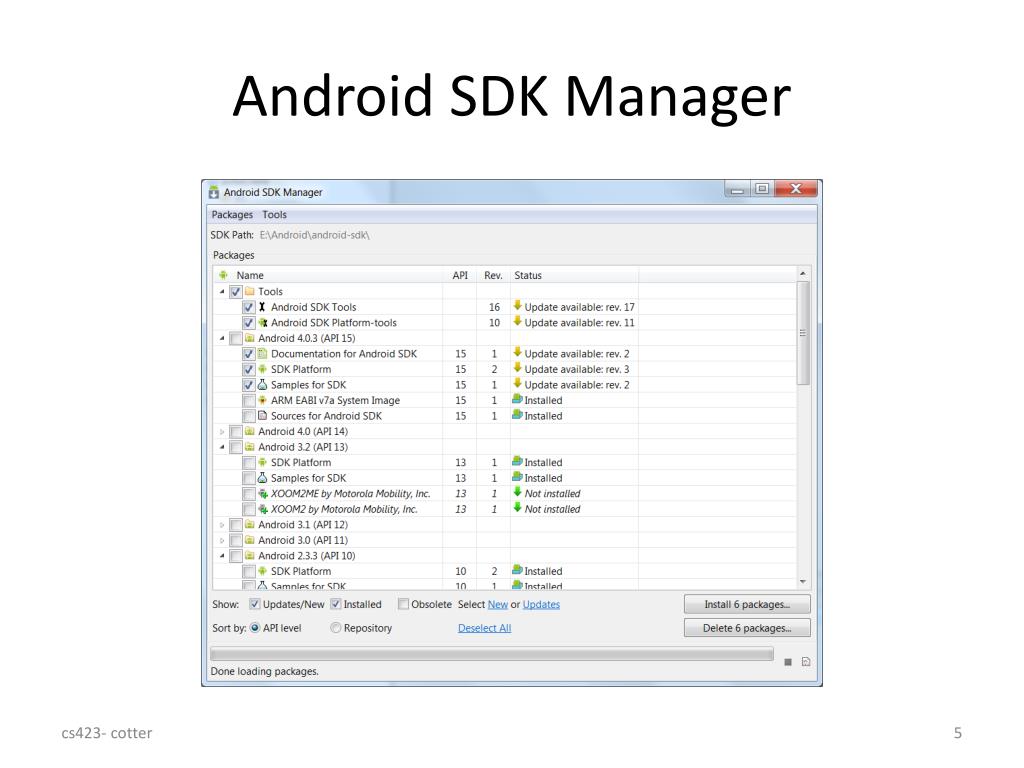This screenshot has height=768, width=1024.
Task: Collapse the Android 3.2 (API 13) group
Action: [222, 447]
